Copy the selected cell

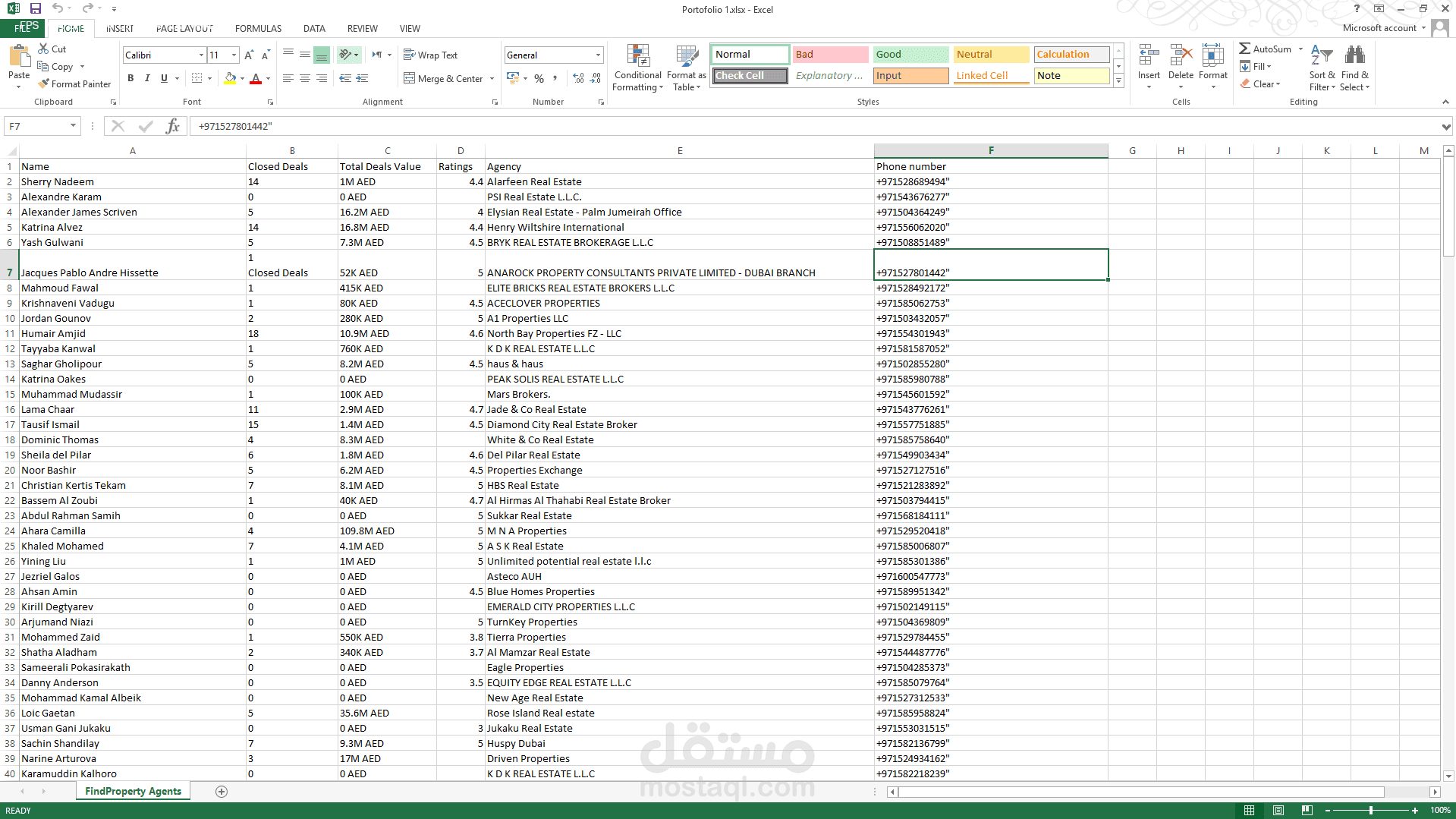pyautogui.click(x=55, y=66)
